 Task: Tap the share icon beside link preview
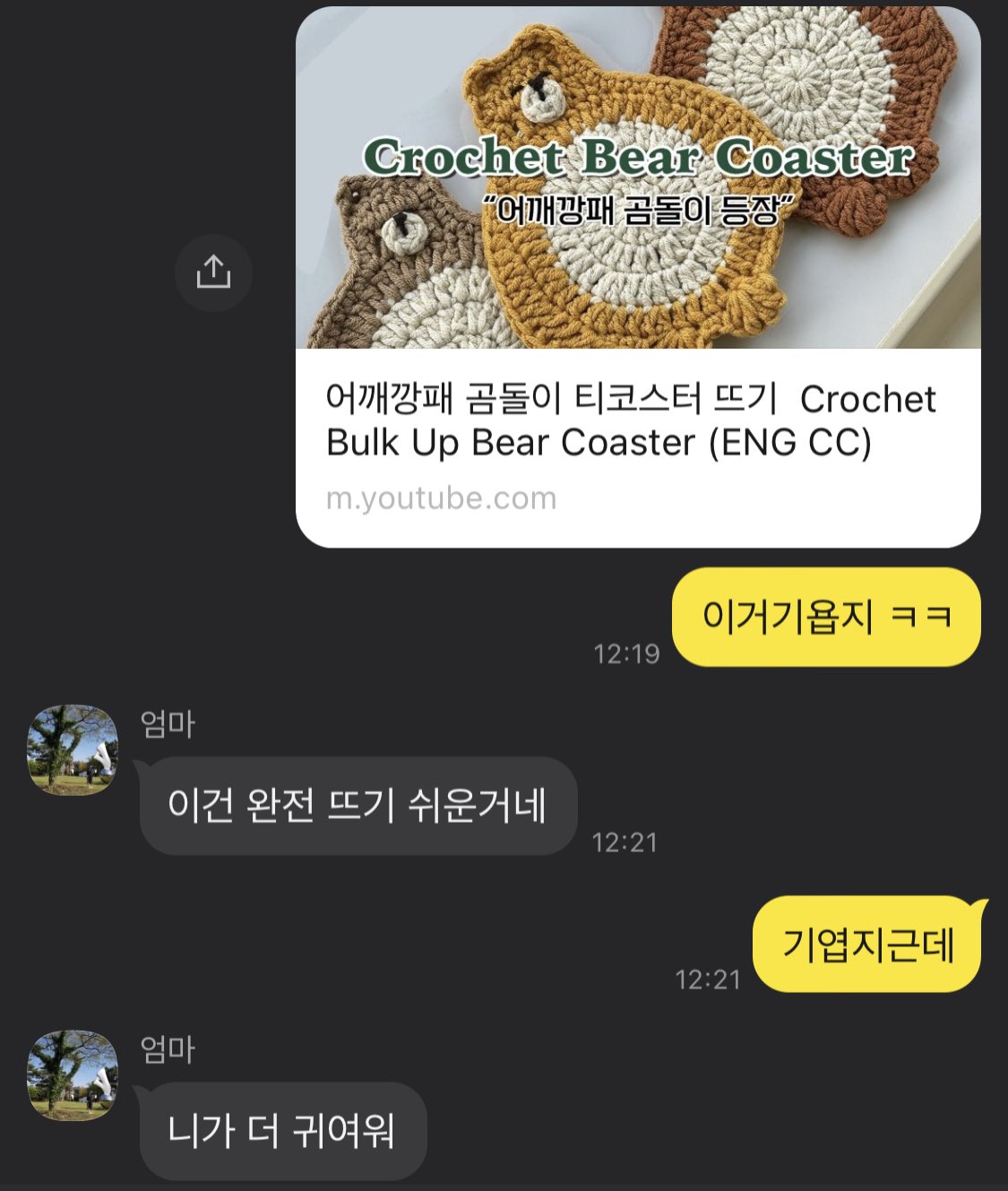213,272
